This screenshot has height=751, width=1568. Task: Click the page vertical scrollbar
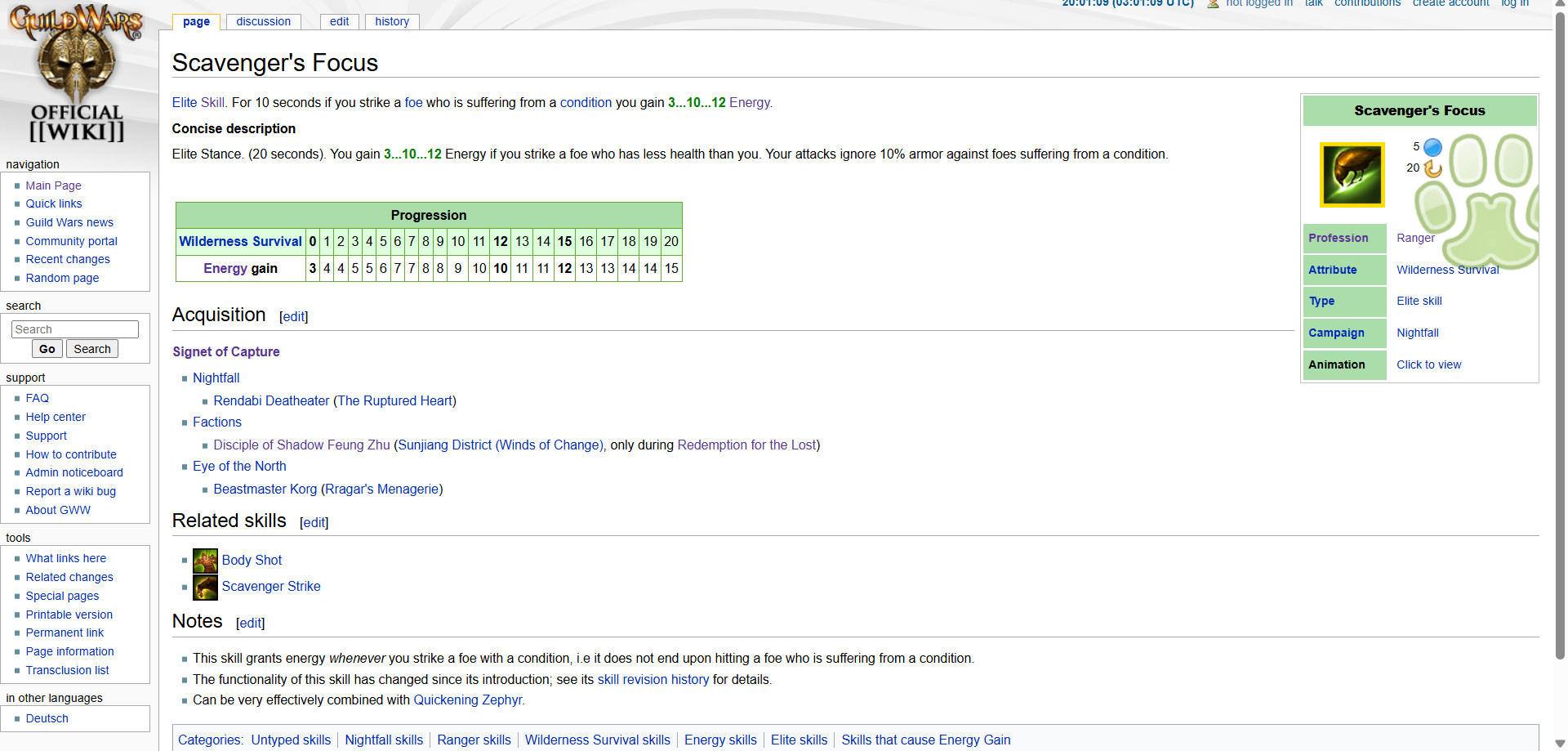coord(1560,335)
